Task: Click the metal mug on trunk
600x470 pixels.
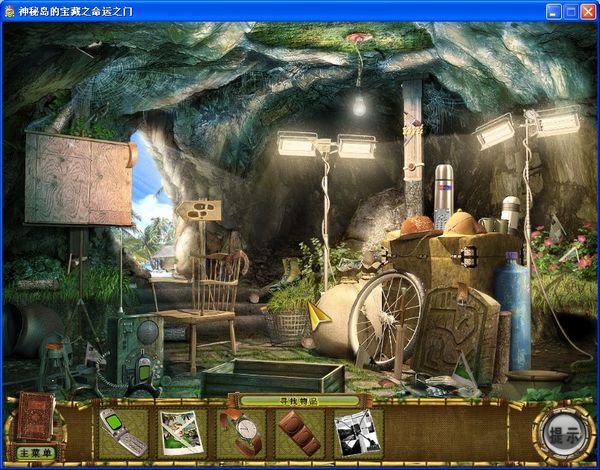Action: click(x=488, y=225)
